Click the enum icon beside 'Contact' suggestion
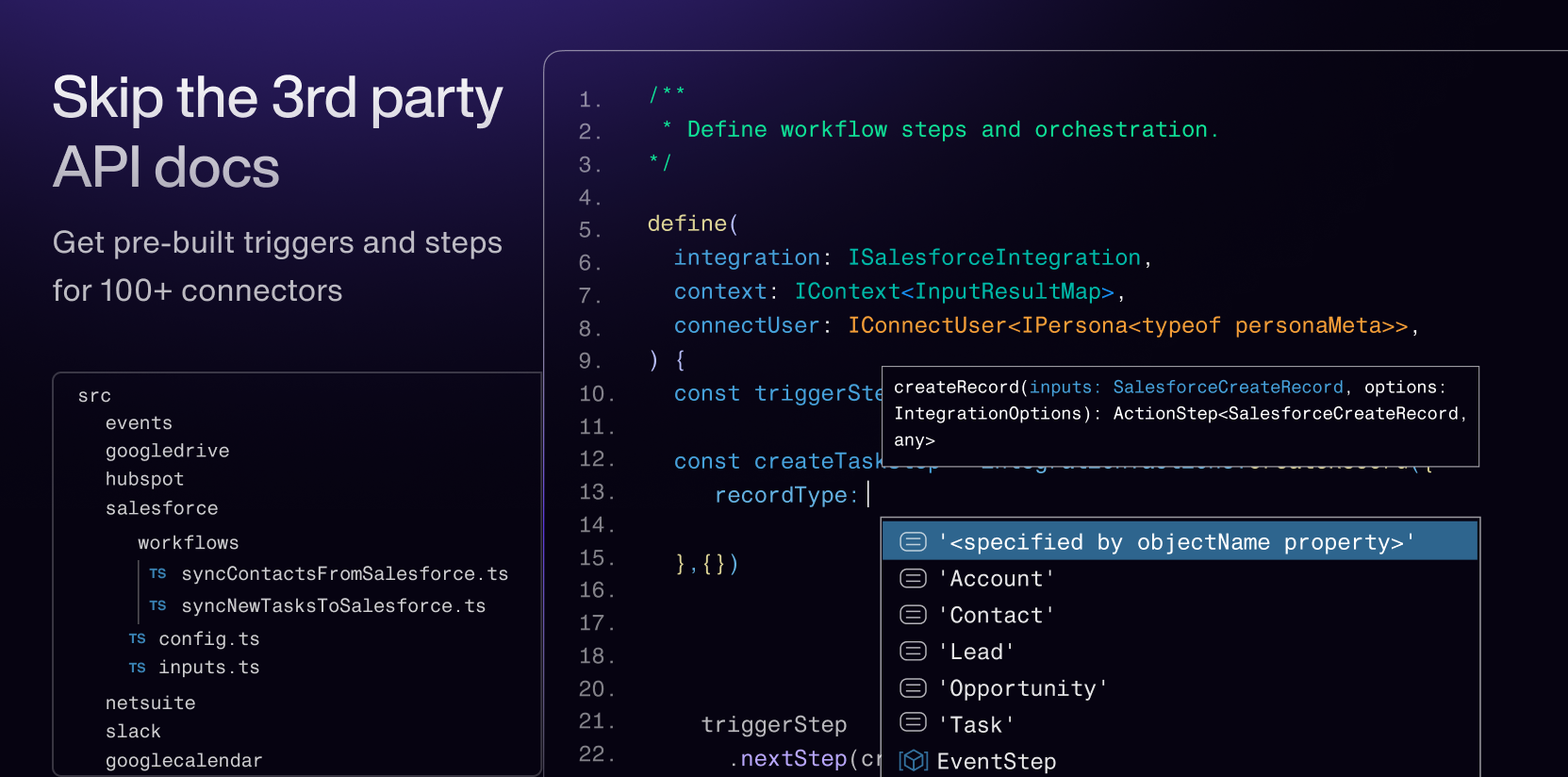 (913, 615)
